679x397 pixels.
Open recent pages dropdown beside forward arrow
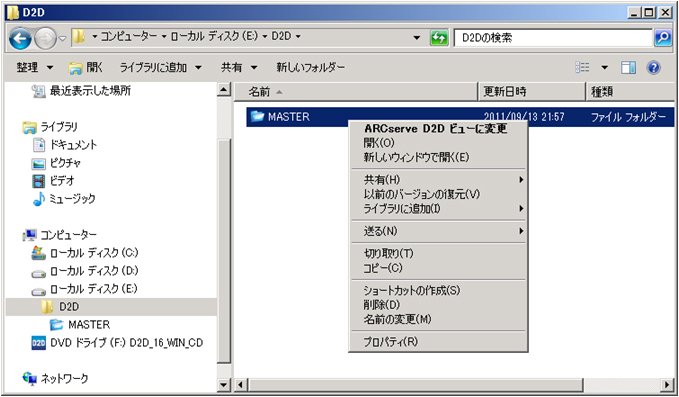pyautogui.click(x=62, y=39)
